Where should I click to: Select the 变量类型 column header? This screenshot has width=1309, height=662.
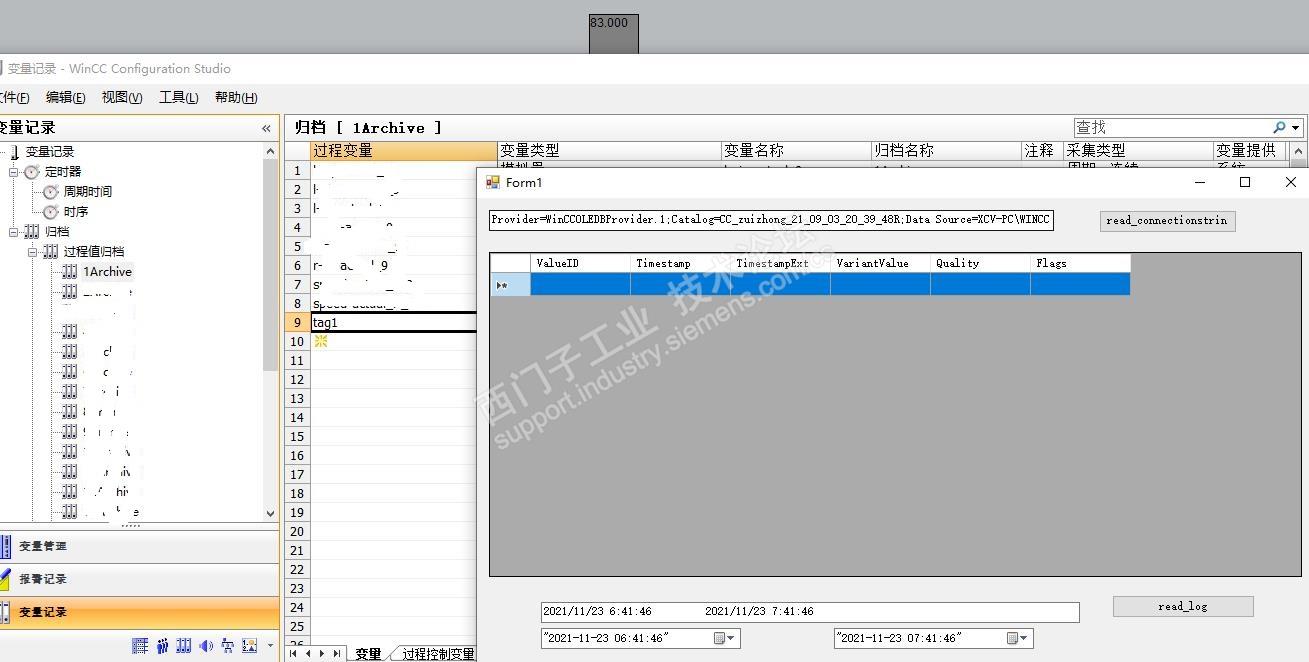point(609,151)
